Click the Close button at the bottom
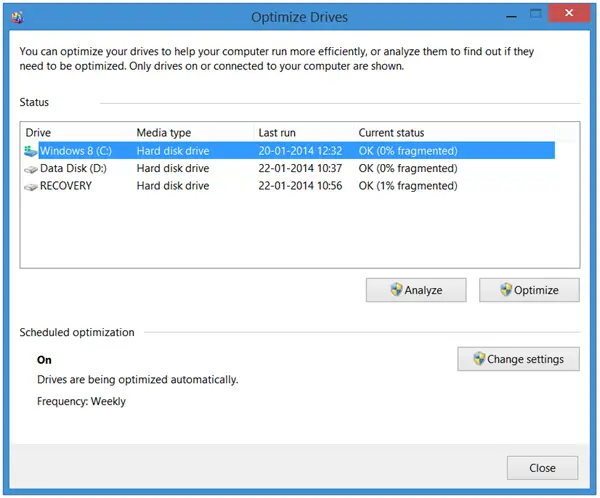 [542, 467]
